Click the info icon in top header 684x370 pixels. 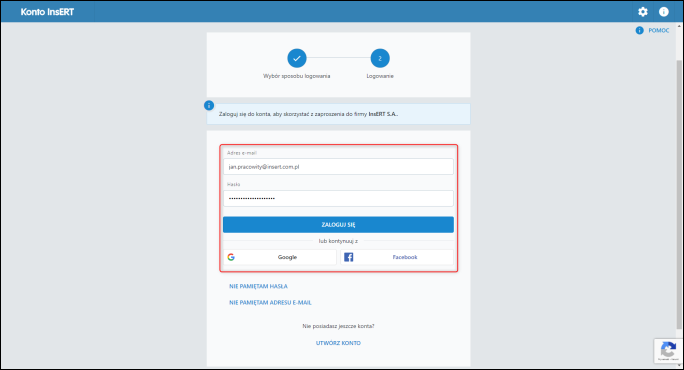[663, 12]
